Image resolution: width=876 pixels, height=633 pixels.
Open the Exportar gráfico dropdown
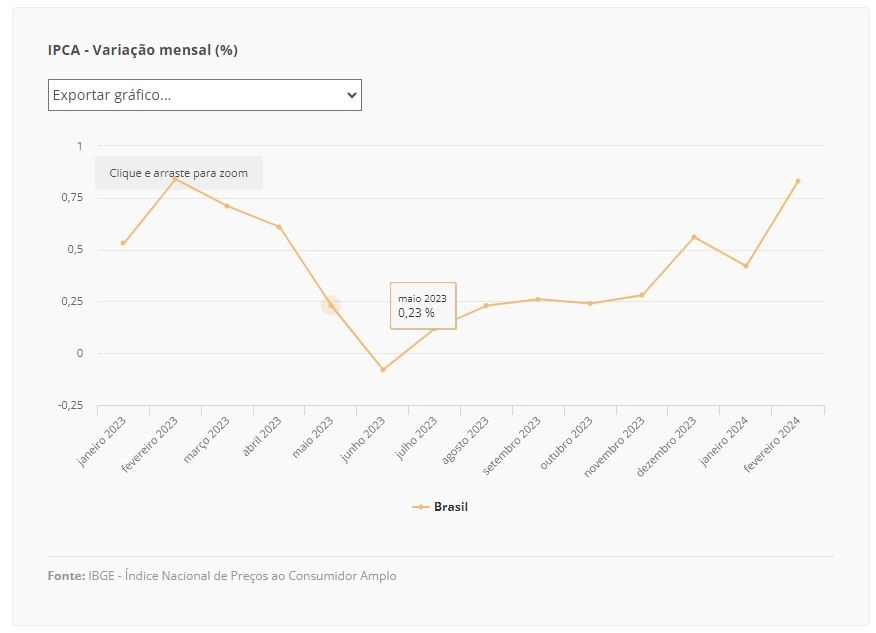204,95
